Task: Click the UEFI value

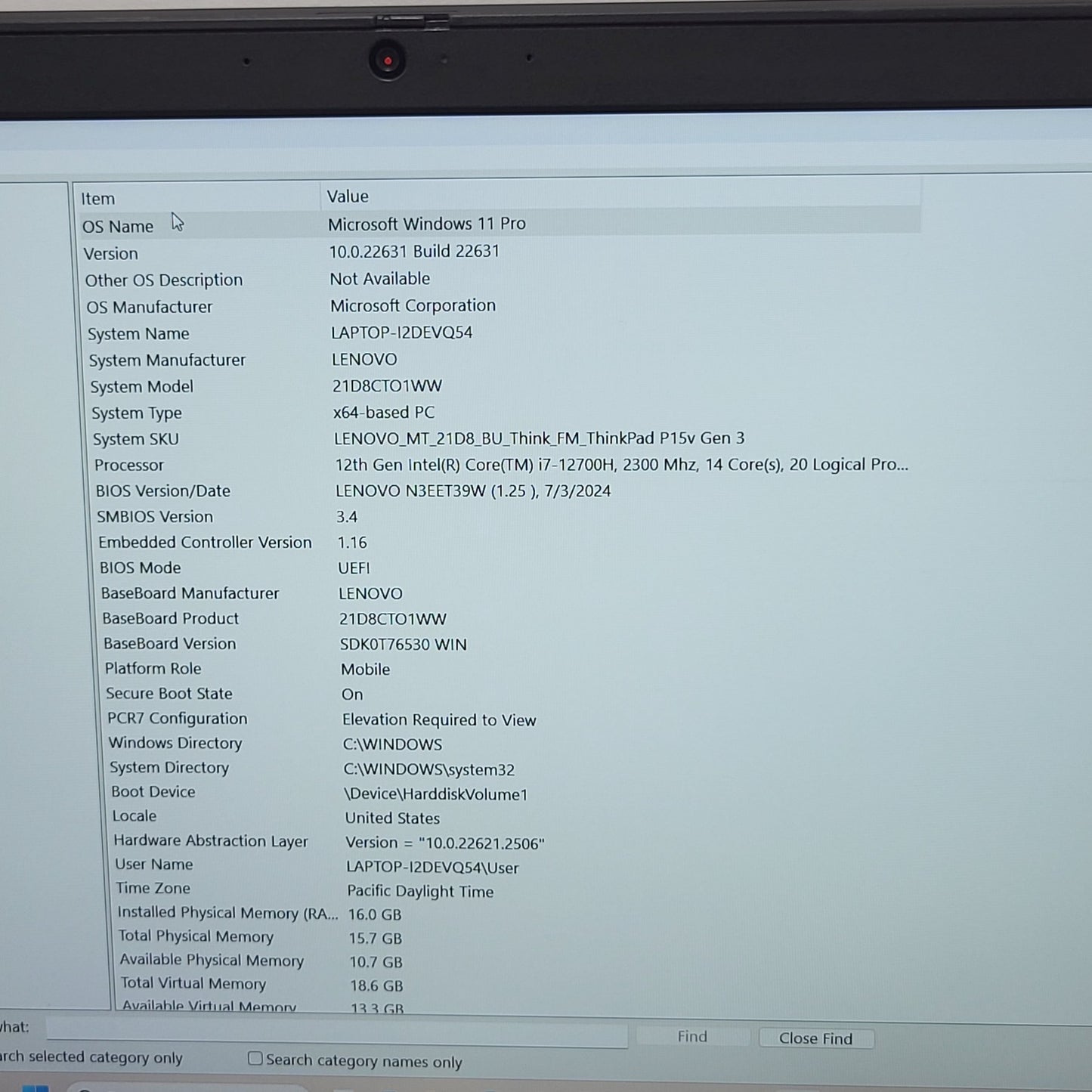Action: [x=354, y=568]
